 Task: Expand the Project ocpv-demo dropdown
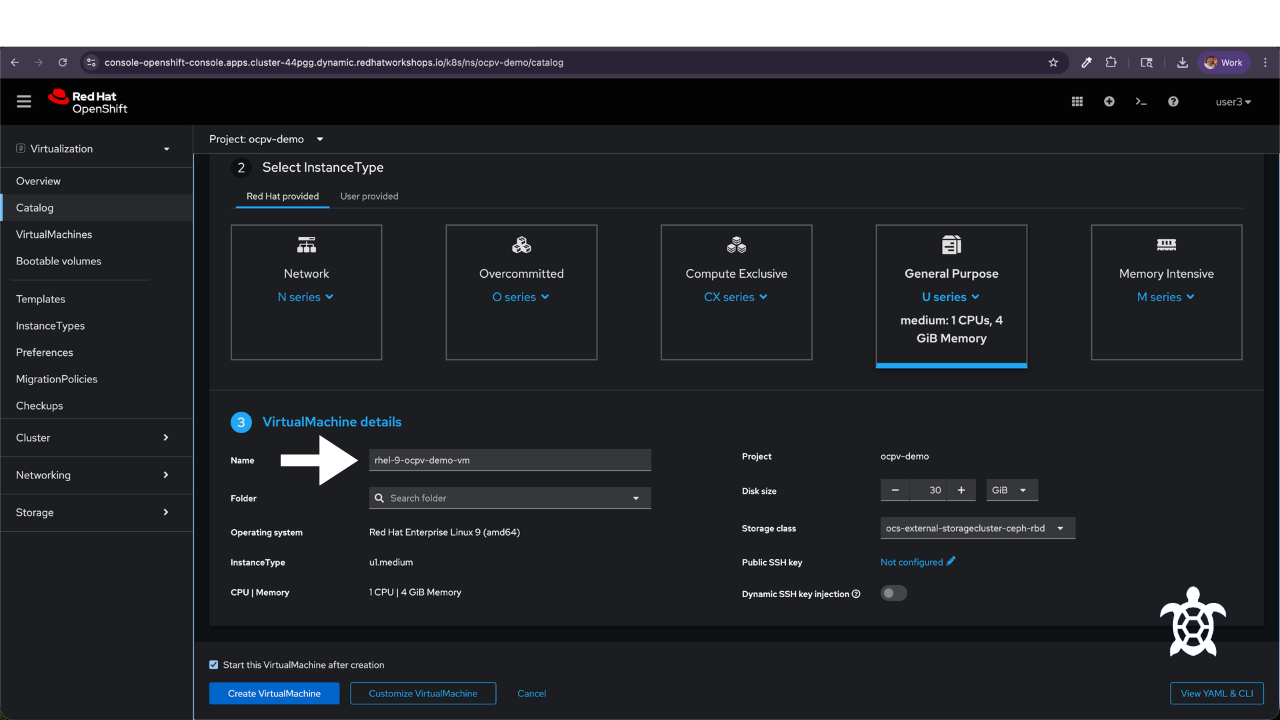click(266, 139)
